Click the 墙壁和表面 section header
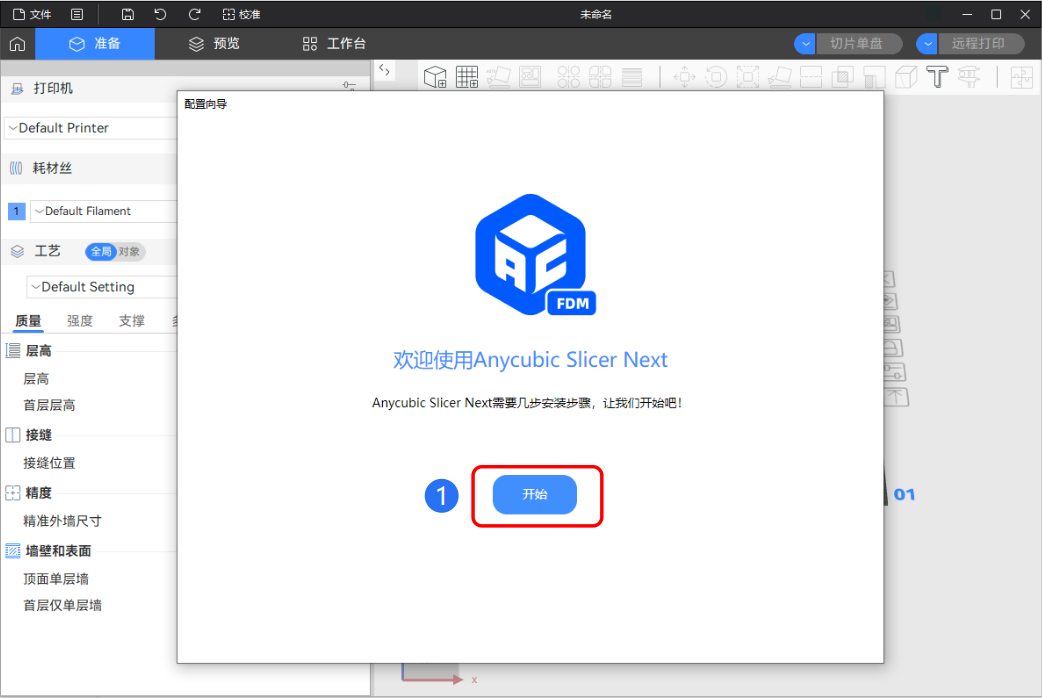The image size is (1042, 699). pos(58,551)
